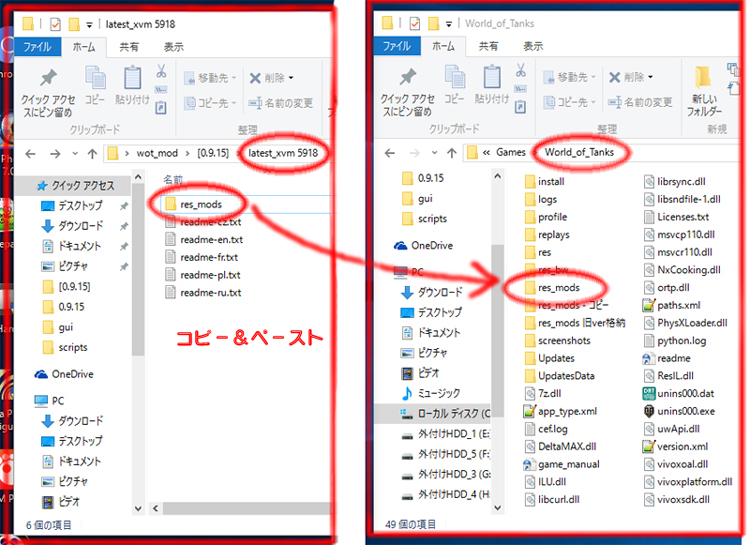The image size is (750, 545).
Task: Open recent locations dropdown in latest_xvm window
Action: (x=75, y=154)
